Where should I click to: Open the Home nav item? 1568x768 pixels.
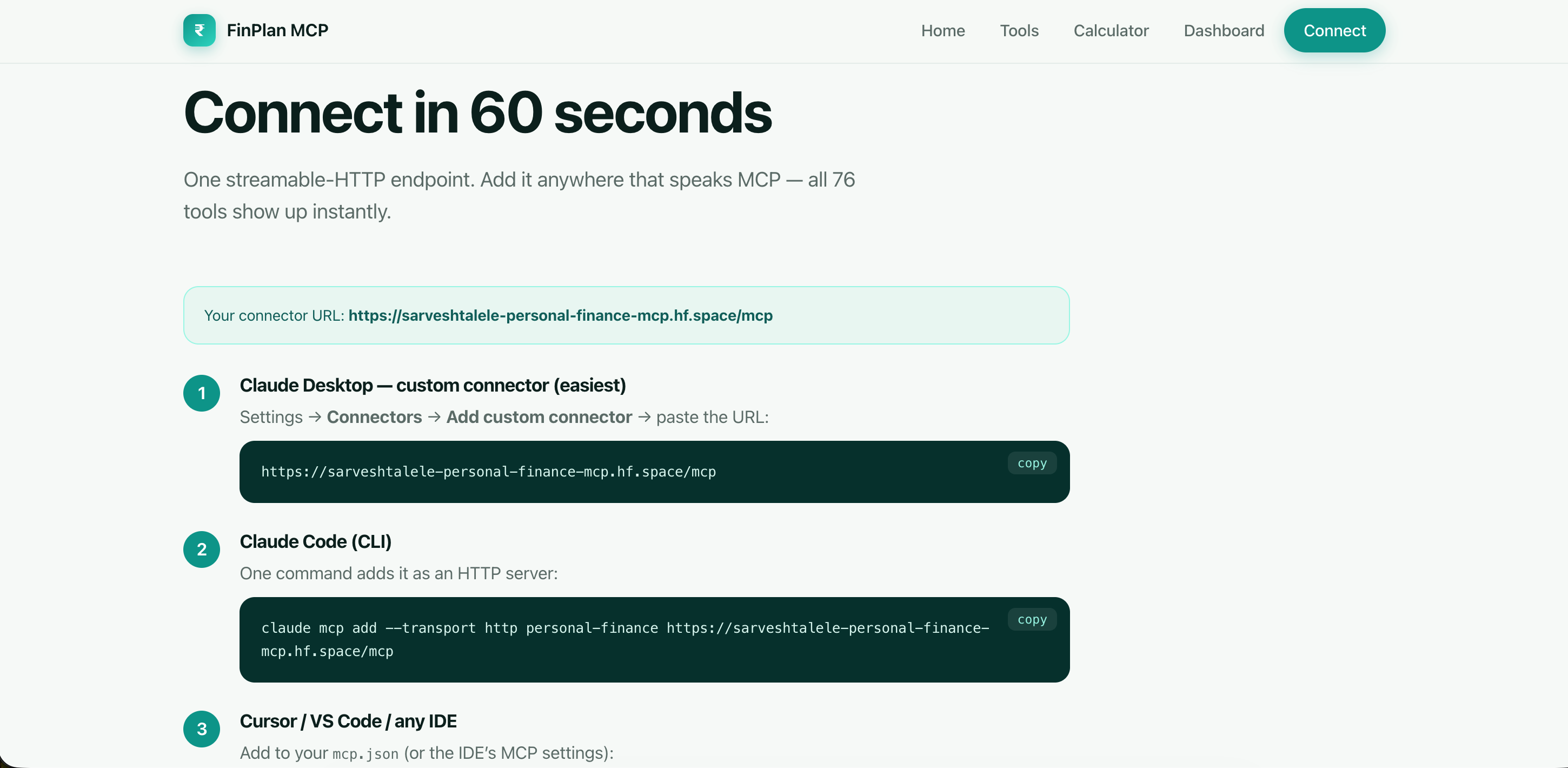click(942, 30)
